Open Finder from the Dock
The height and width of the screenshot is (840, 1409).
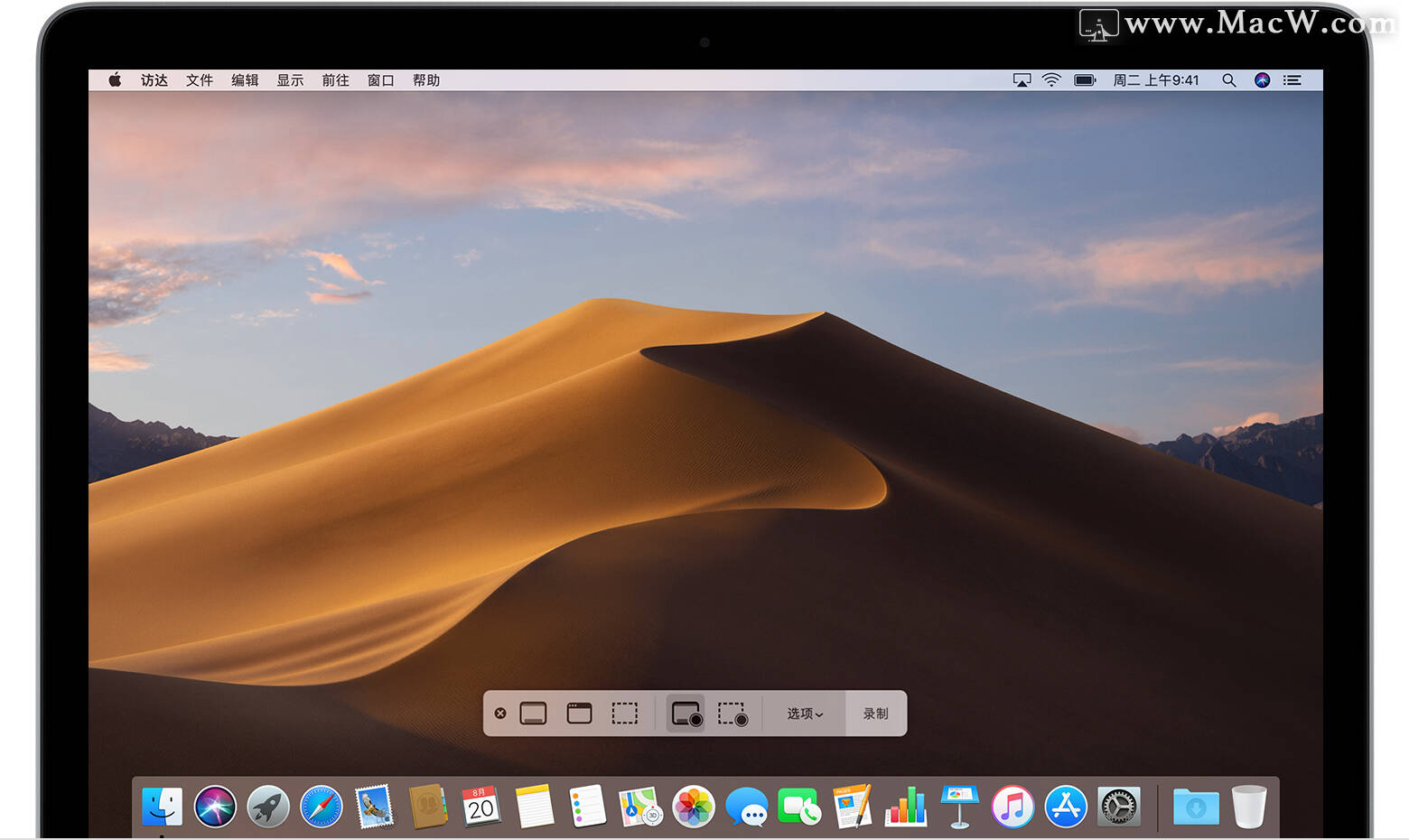click(163, 807)
